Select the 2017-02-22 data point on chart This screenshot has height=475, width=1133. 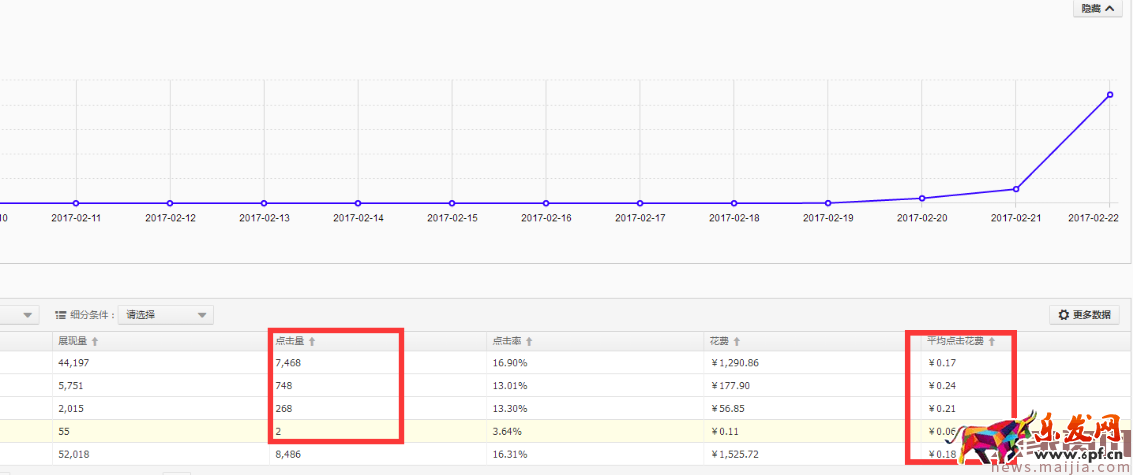click(1110, 95)
